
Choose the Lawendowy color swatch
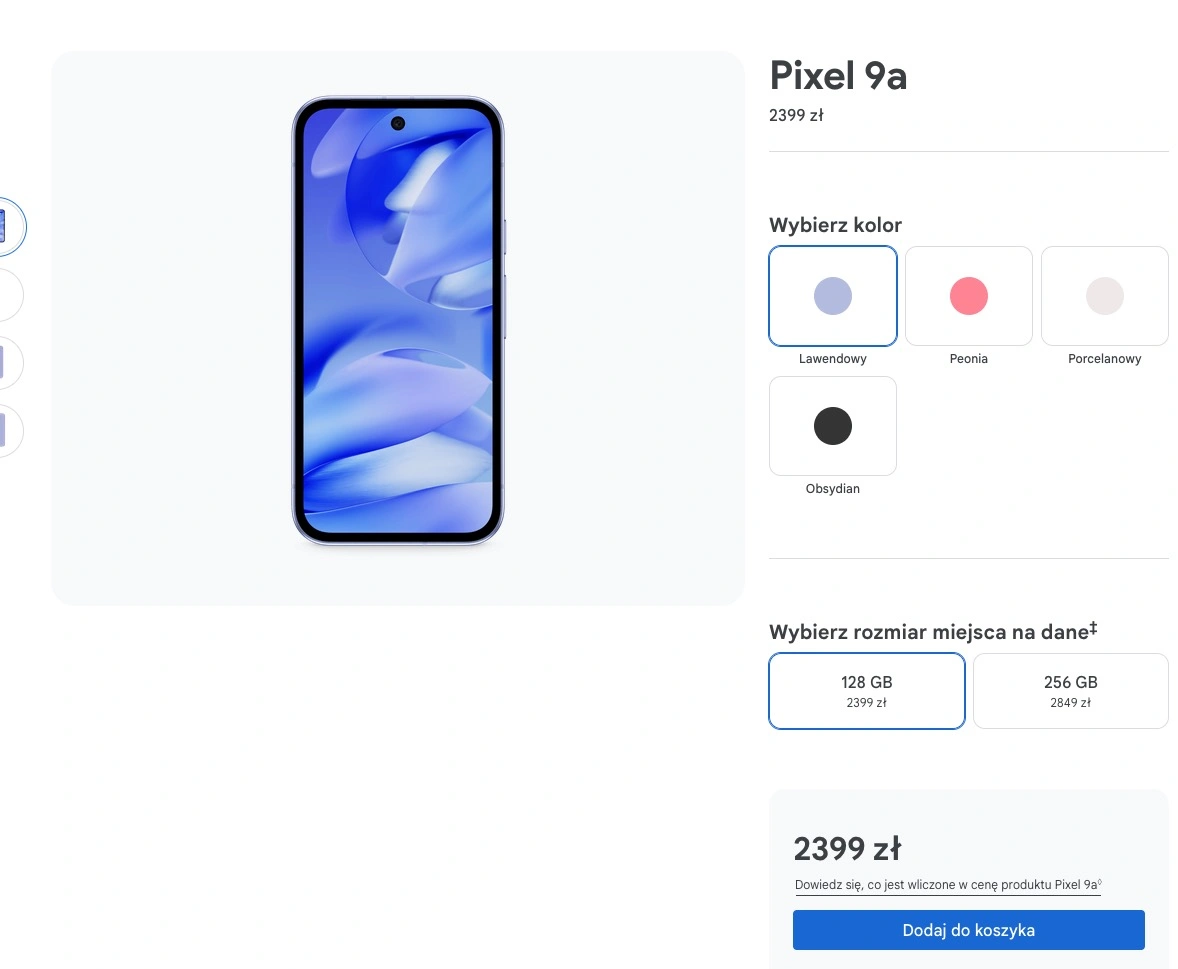(x=832, y=296)
